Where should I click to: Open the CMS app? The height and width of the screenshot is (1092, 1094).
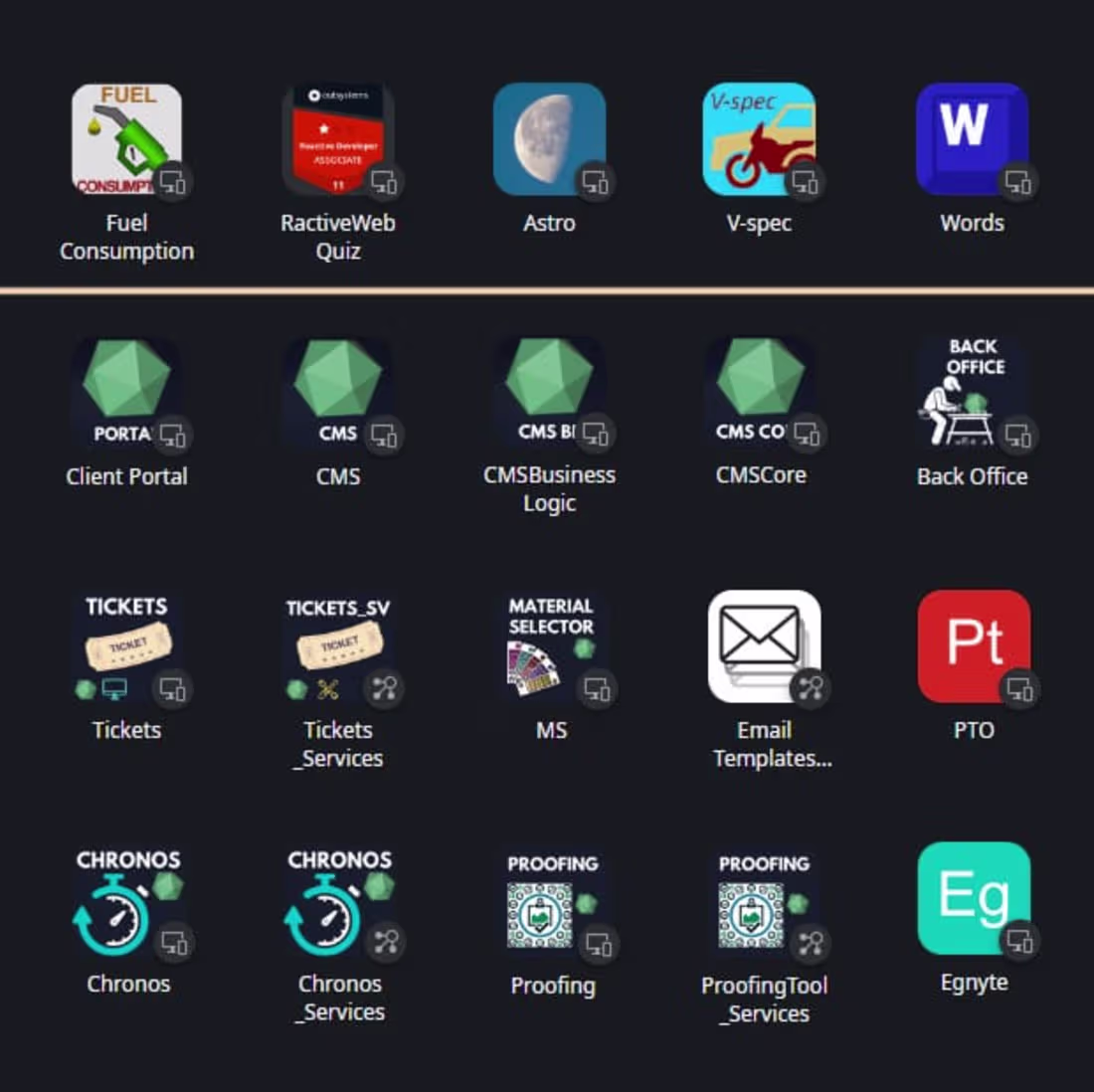338,393
